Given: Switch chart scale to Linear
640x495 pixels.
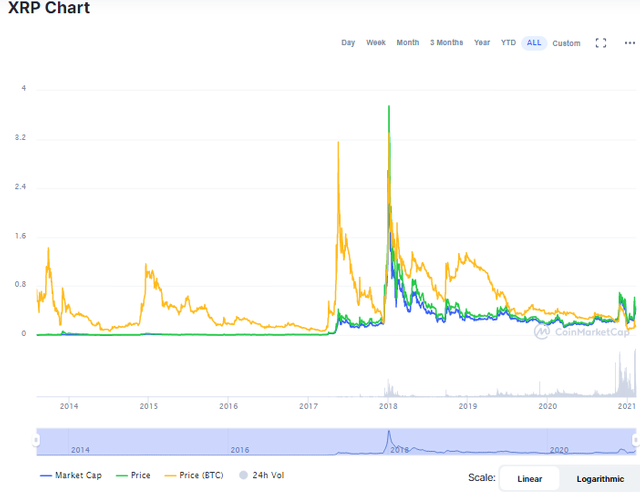Looking at the screenshot, I should coord(529,479).
